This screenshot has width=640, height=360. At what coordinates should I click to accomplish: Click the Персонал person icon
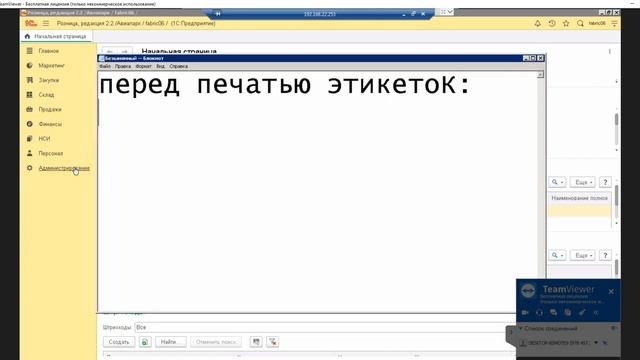pyautogui.click(x=29, y=153)
